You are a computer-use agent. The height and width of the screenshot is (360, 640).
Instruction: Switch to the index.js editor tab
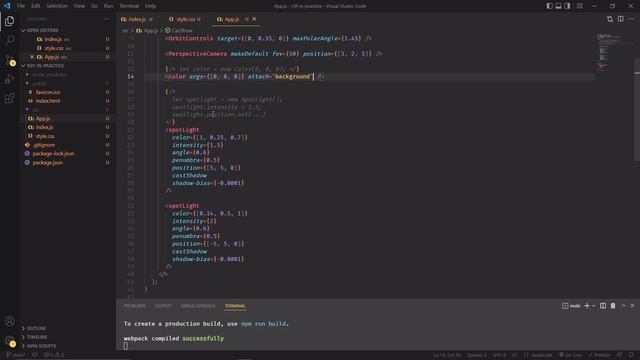click(x=137, y=19)
